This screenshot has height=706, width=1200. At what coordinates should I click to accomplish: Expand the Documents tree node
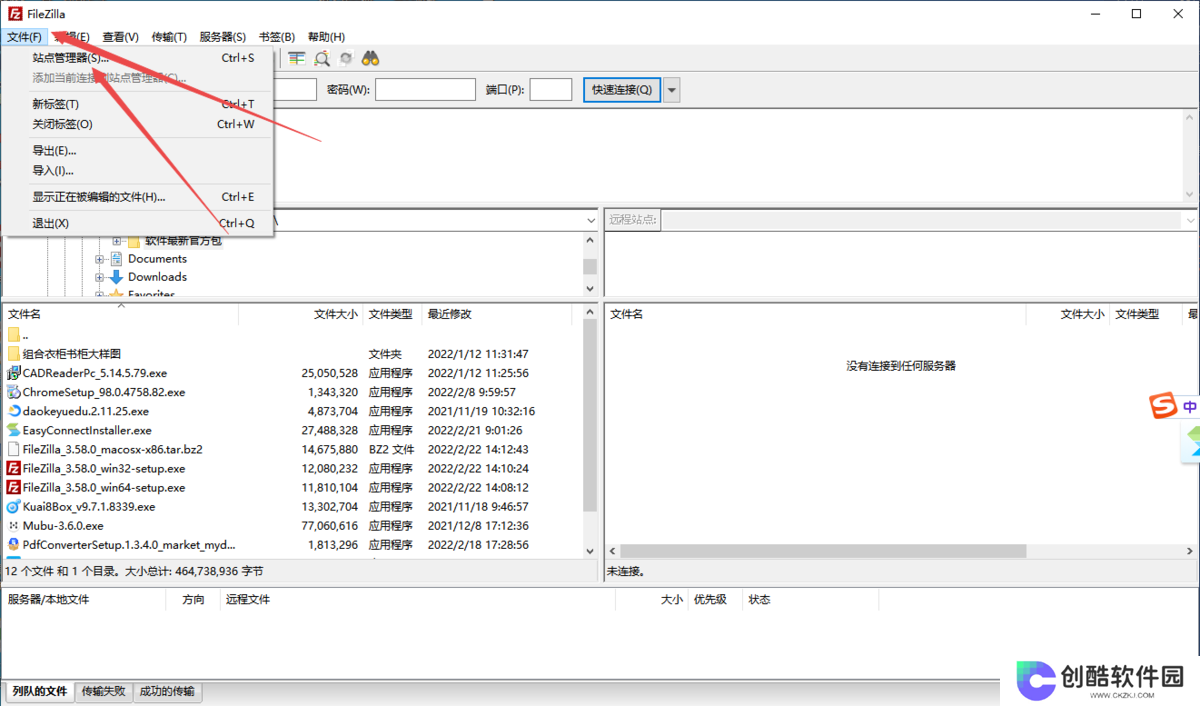[100, 259]
